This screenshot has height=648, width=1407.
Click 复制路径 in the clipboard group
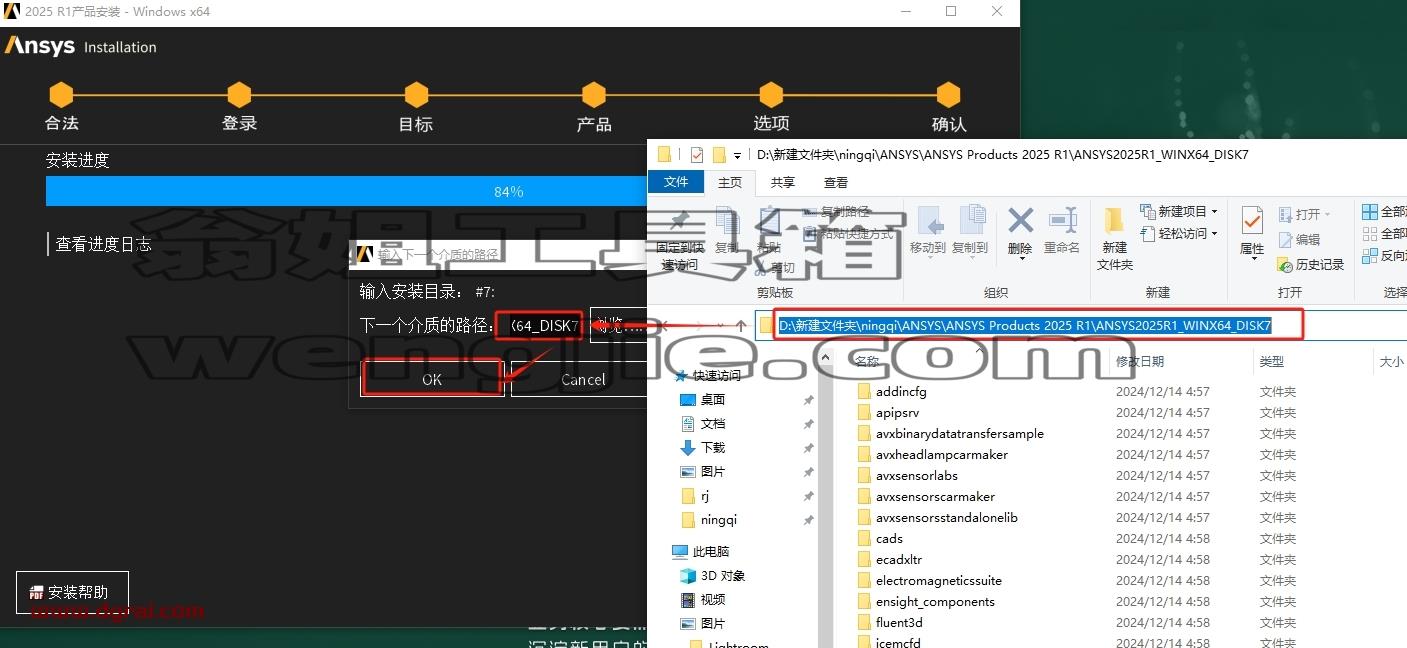click(x=837, y=212)
